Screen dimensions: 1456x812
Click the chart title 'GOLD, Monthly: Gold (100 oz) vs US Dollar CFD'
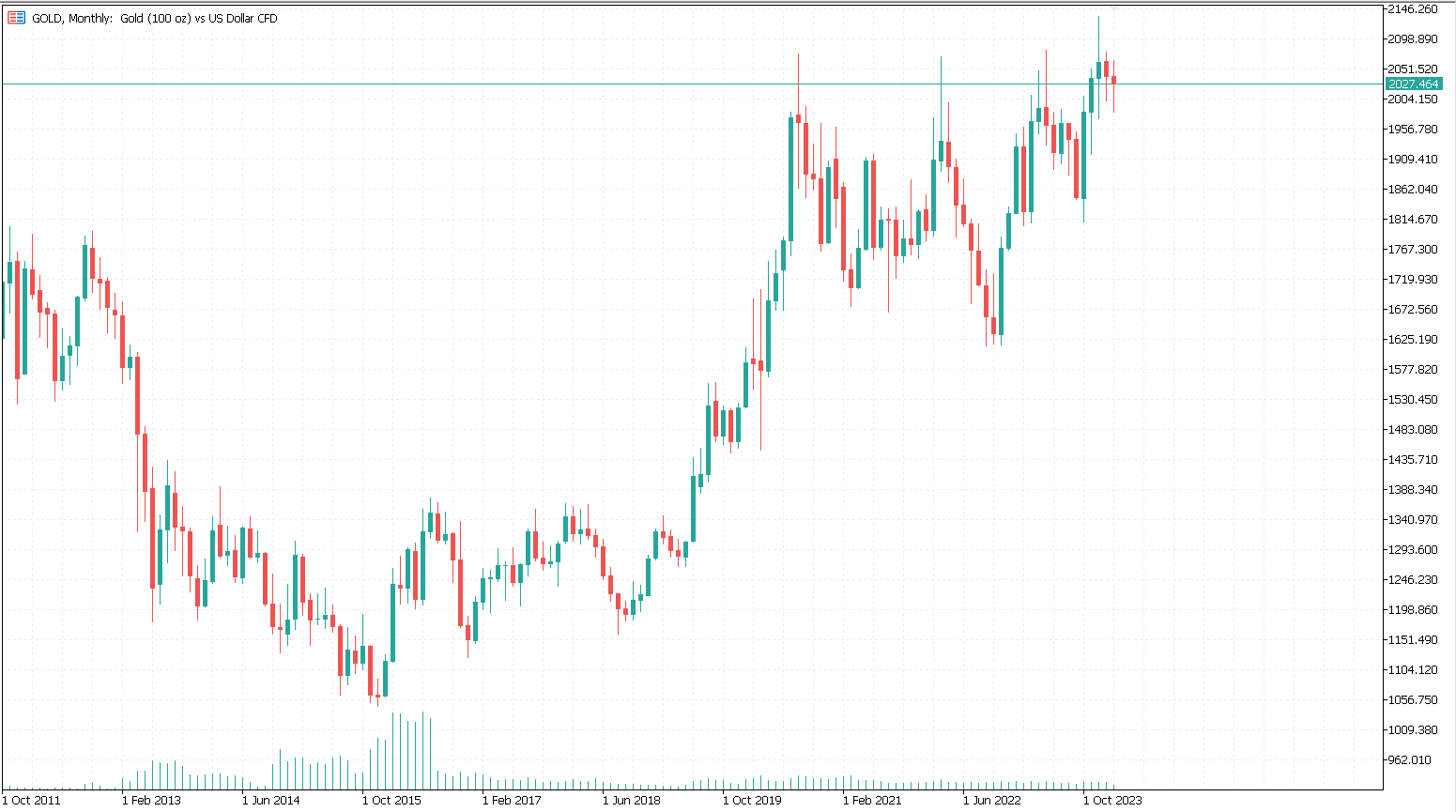(155, 18)
